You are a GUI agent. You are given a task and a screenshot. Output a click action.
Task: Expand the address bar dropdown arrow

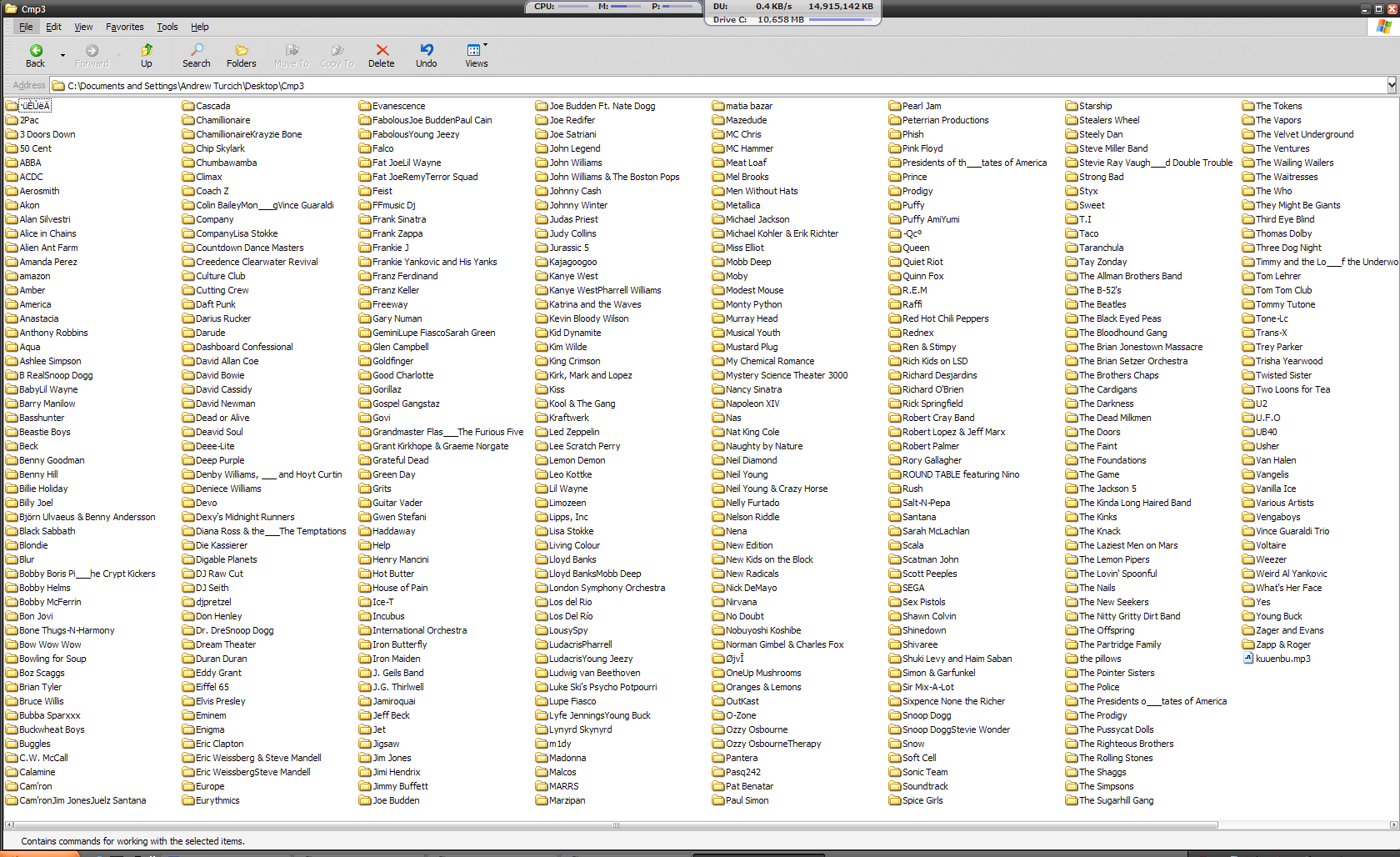pos(1392,85)
